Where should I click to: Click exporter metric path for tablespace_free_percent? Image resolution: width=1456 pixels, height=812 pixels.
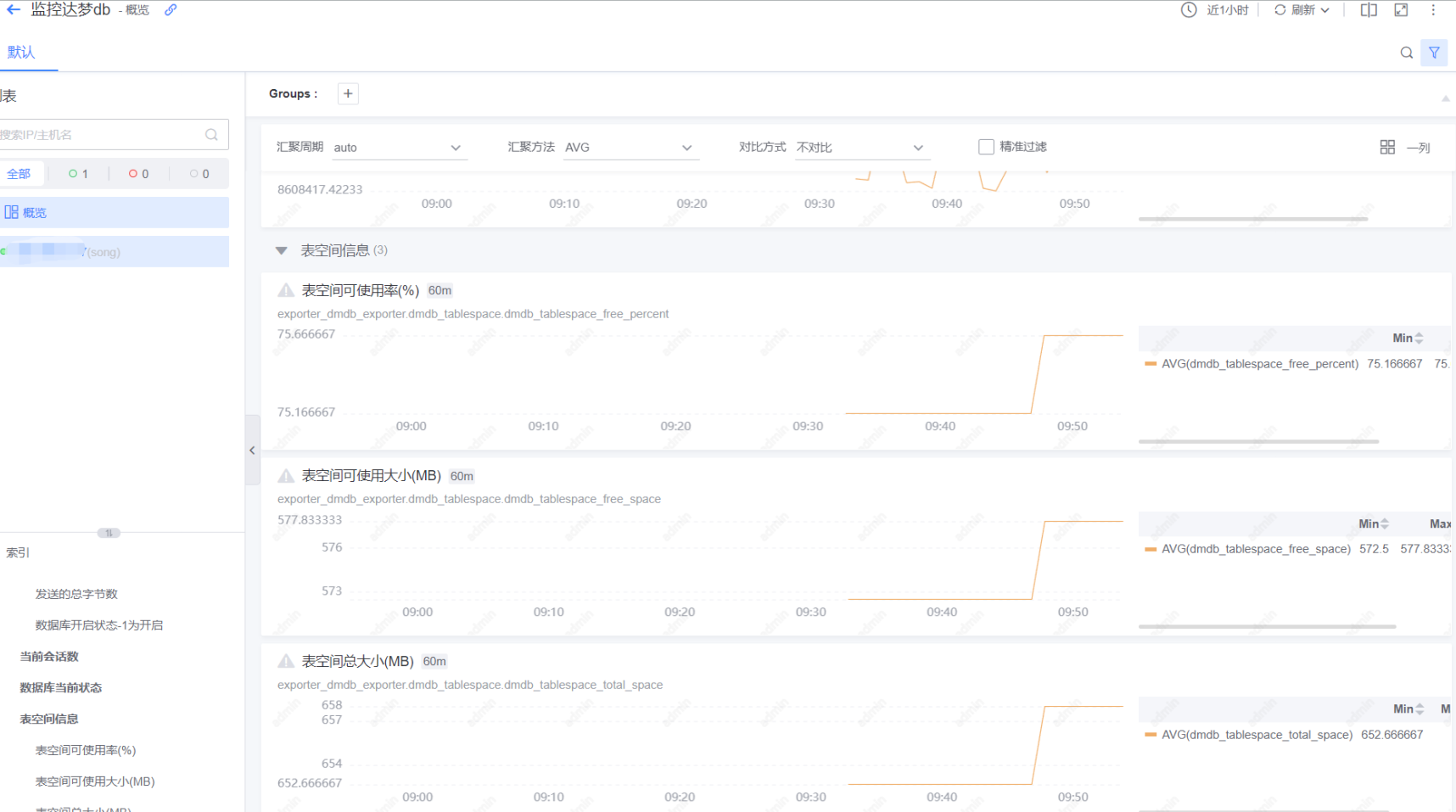(x=473, y=314)
